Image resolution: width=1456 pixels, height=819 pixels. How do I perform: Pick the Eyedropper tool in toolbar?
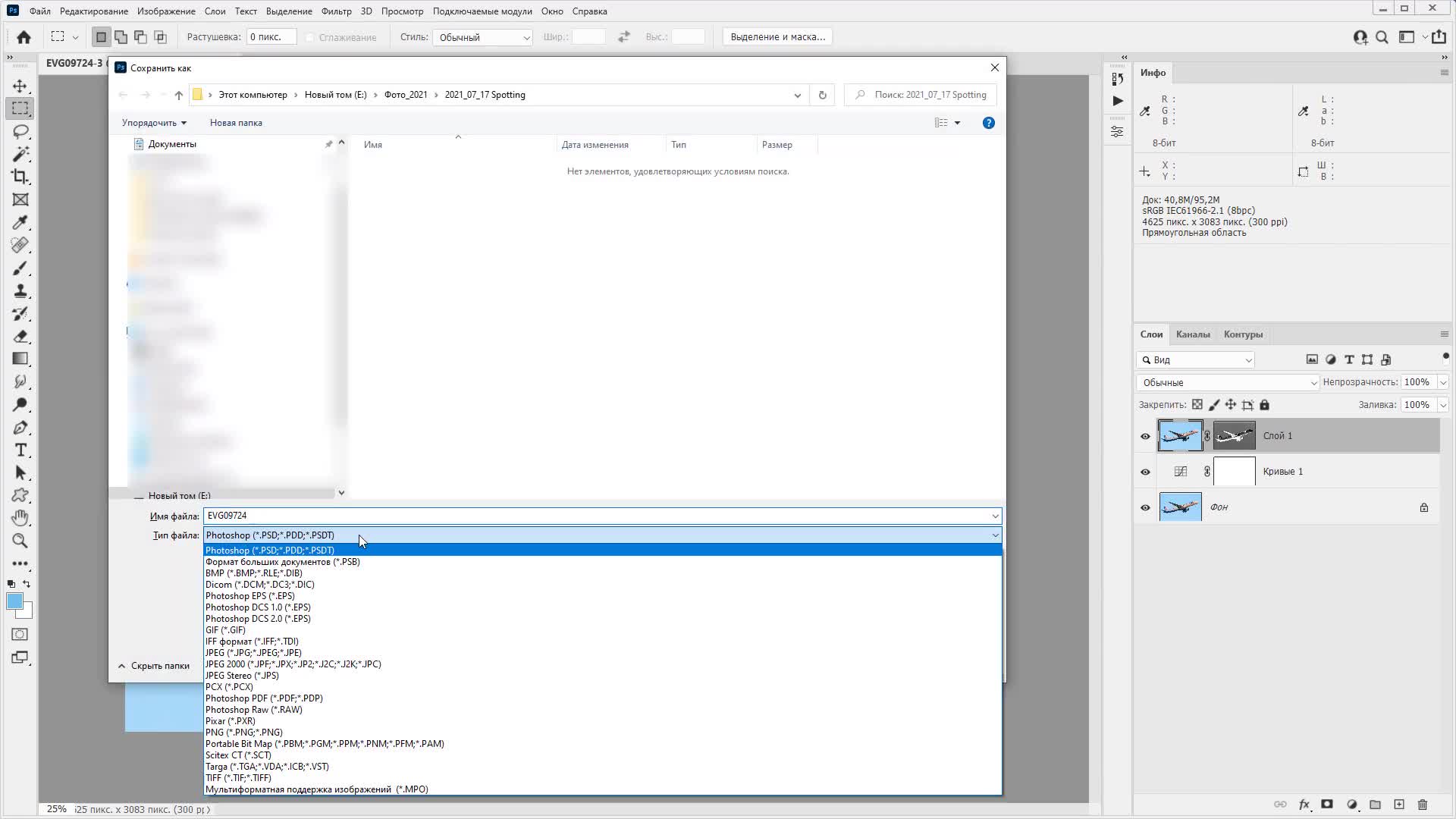pyautogui.click(x=20, y=222)
